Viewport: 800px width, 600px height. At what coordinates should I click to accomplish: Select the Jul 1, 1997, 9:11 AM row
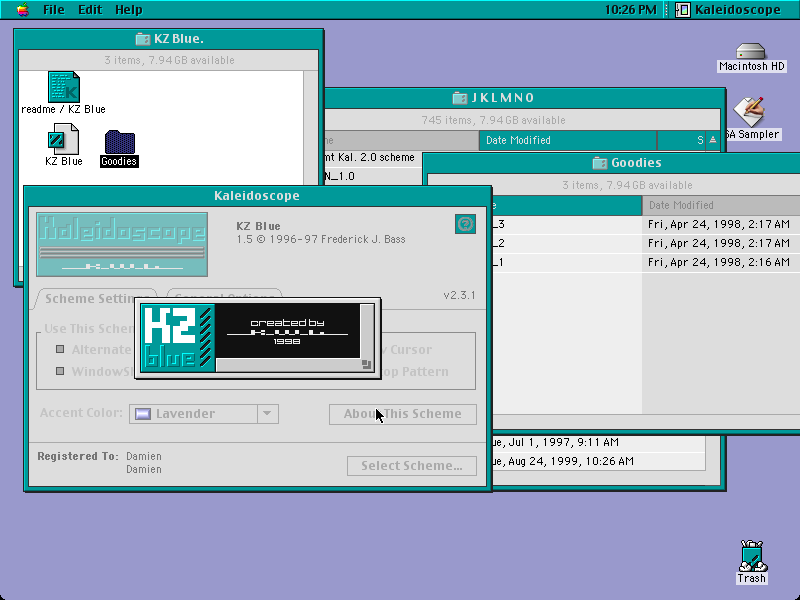(599, 442)
